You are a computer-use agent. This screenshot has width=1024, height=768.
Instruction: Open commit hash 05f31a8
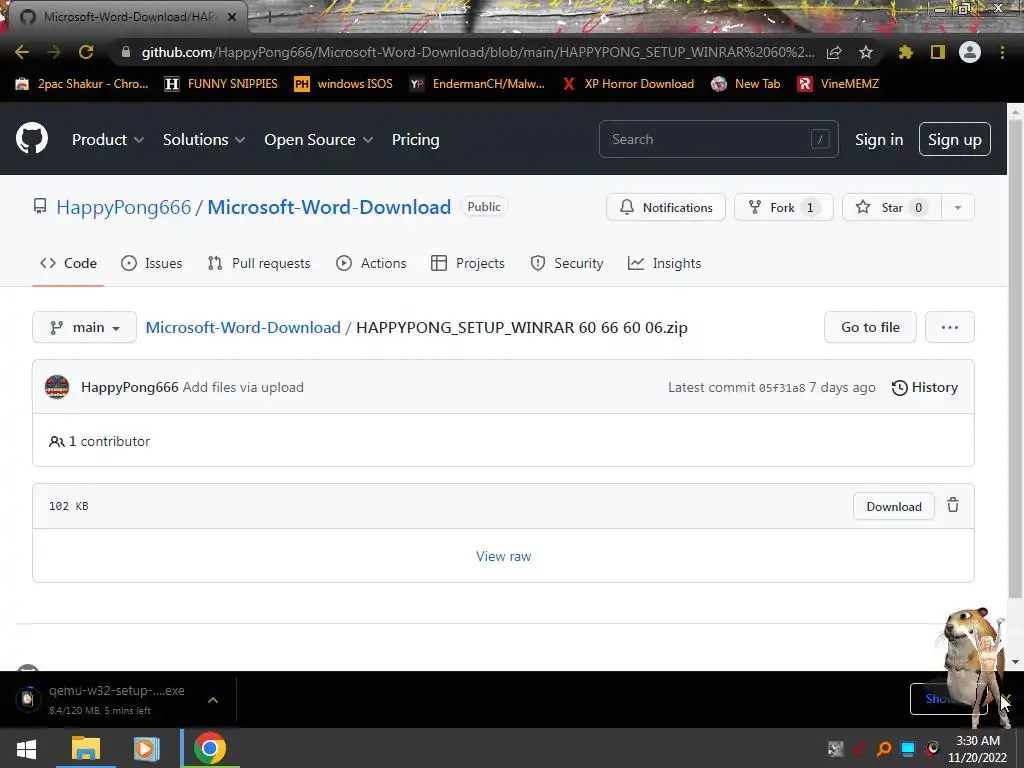782,388
